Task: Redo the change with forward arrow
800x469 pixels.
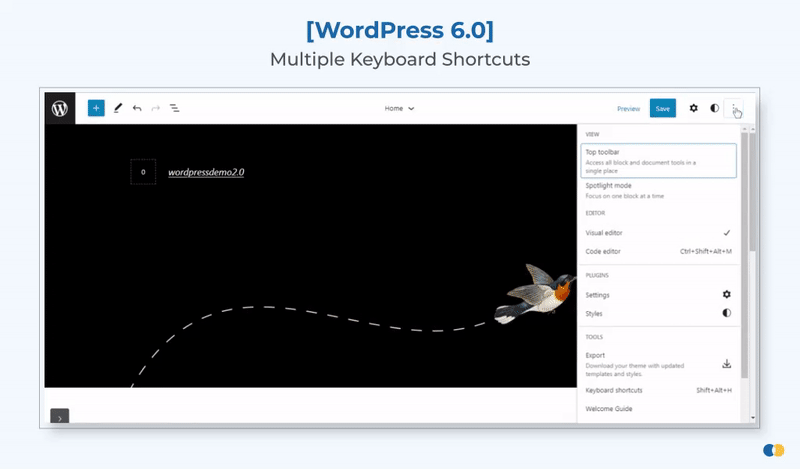Action: pyautogui.click(x=156, y=108)
